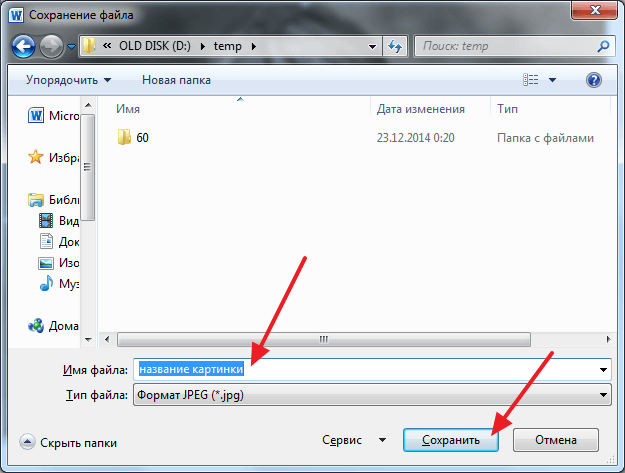Sort by Имя column header
This screenshot has height=473, width=625.
(128, 109)
